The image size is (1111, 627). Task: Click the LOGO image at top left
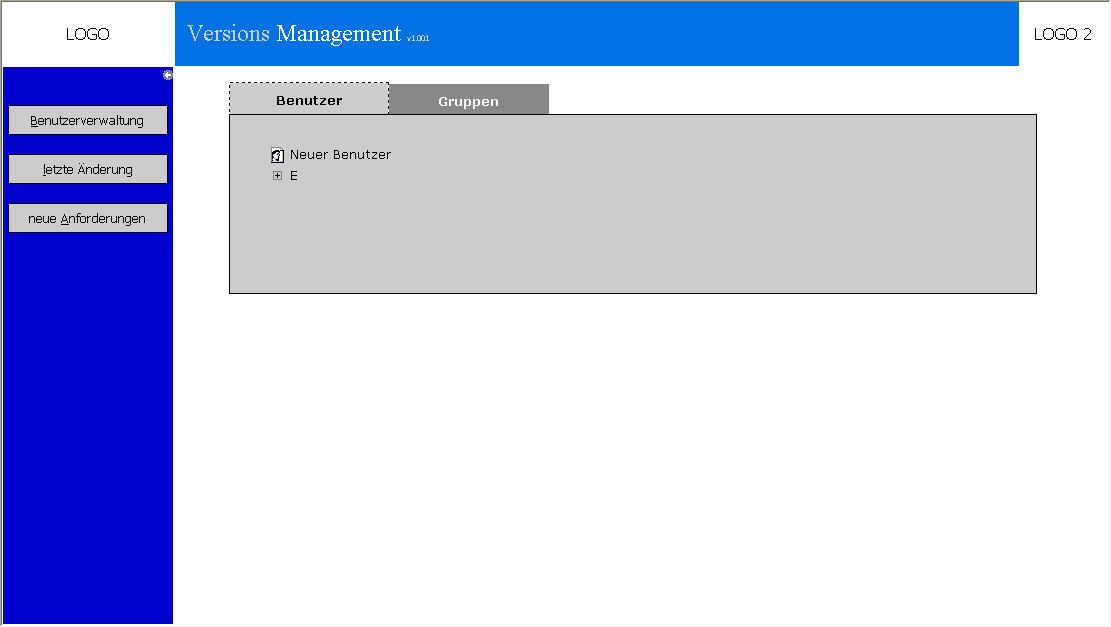click(88, 34)
